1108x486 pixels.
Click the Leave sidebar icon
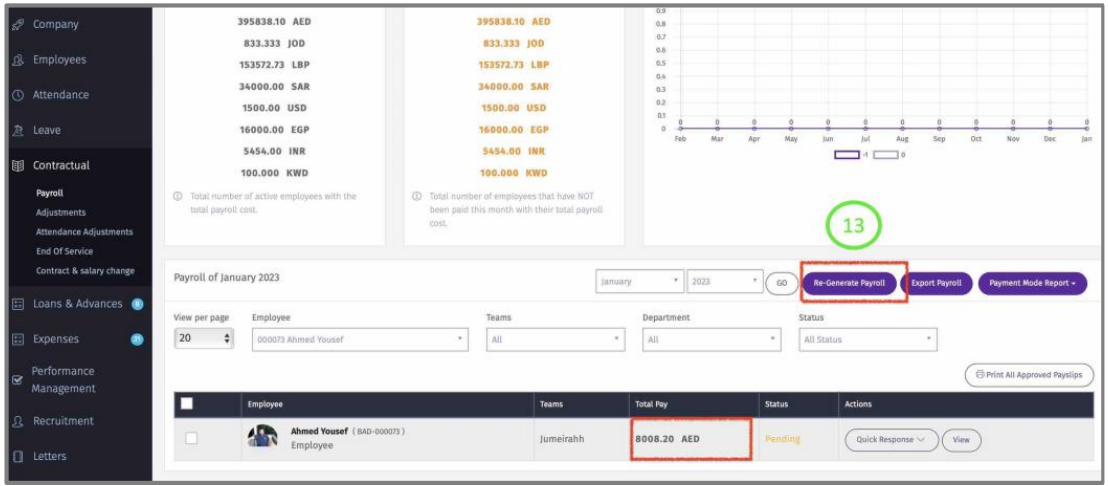click(18, 131)
